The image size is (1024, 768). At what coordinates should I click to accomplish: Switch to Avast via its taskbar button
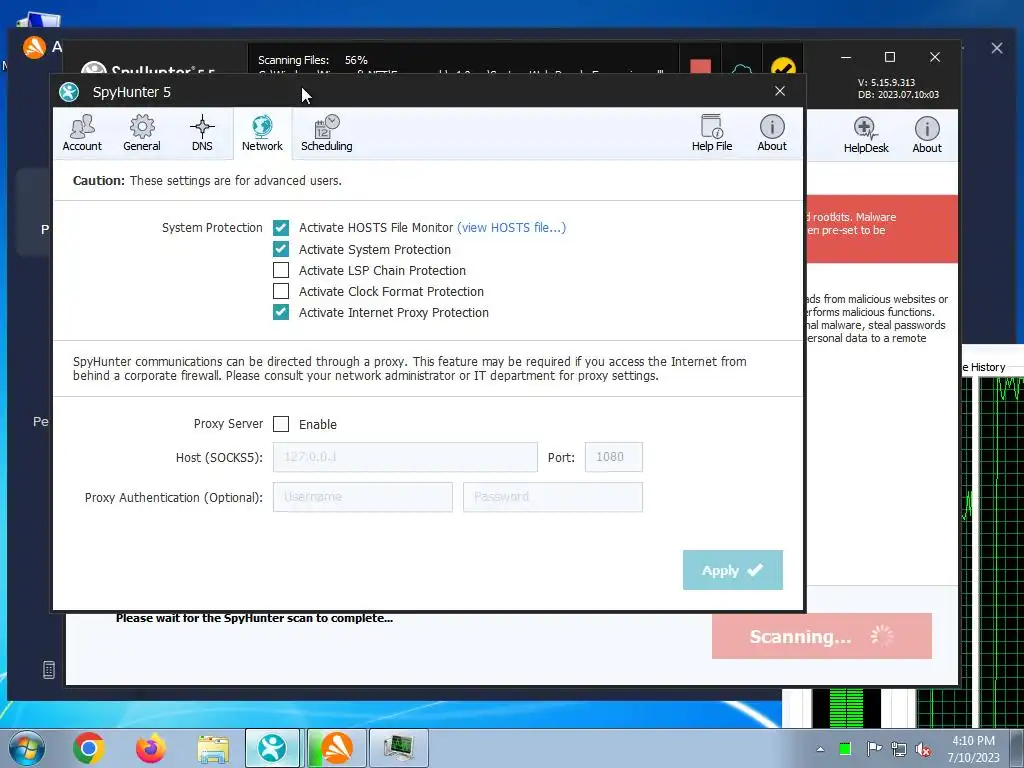[336, 748]
